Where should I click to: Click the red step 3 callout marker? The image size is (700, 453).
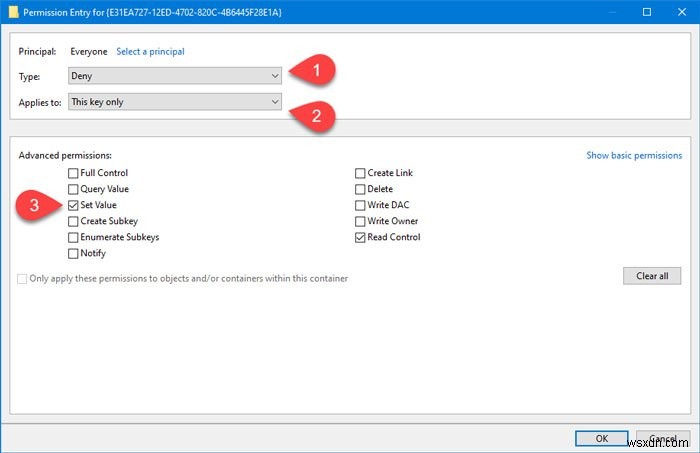pos(34,207)
